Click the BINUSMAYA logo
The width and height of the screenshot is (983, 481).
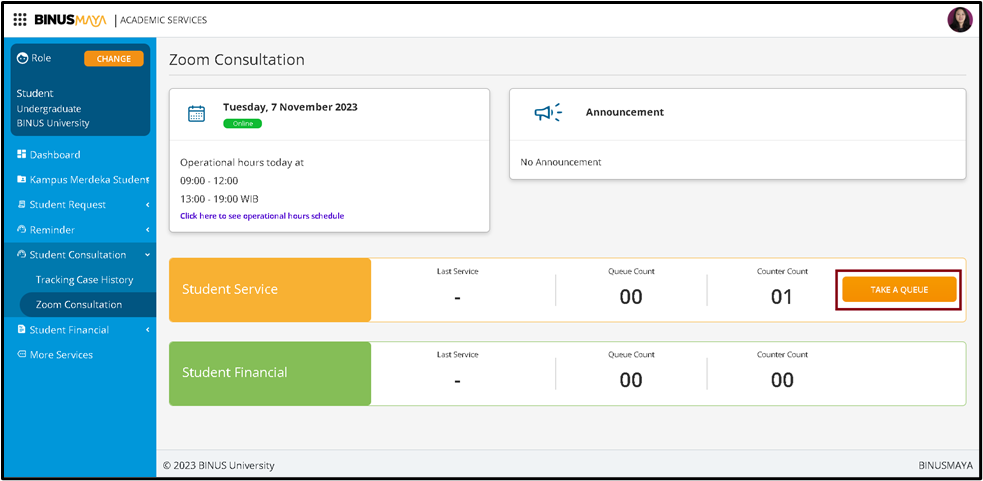(71, 20)
